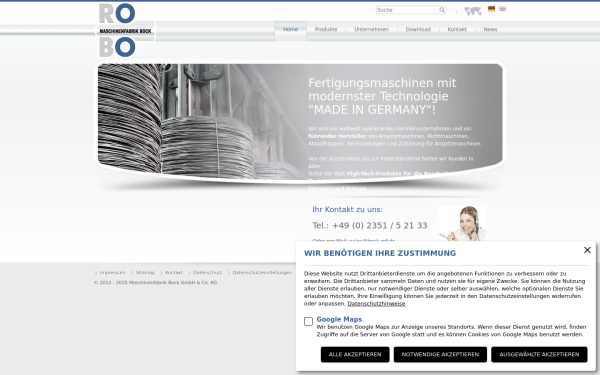Click the ROBO Maschinenfabrik Bock logo

pos(125,31)
